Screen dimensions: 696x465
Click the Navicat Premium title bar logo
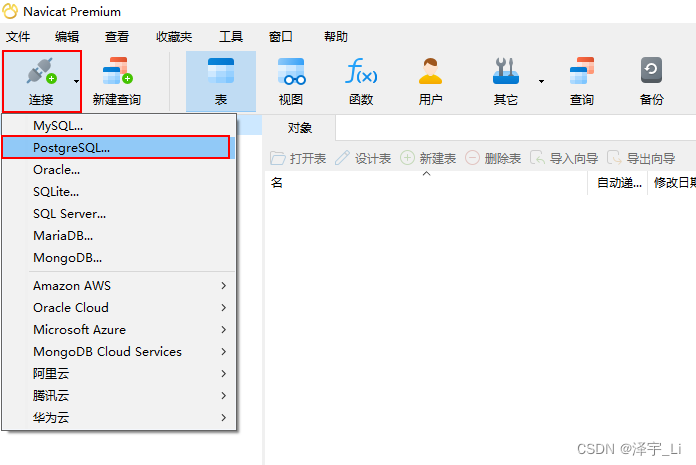coord(10,11)
